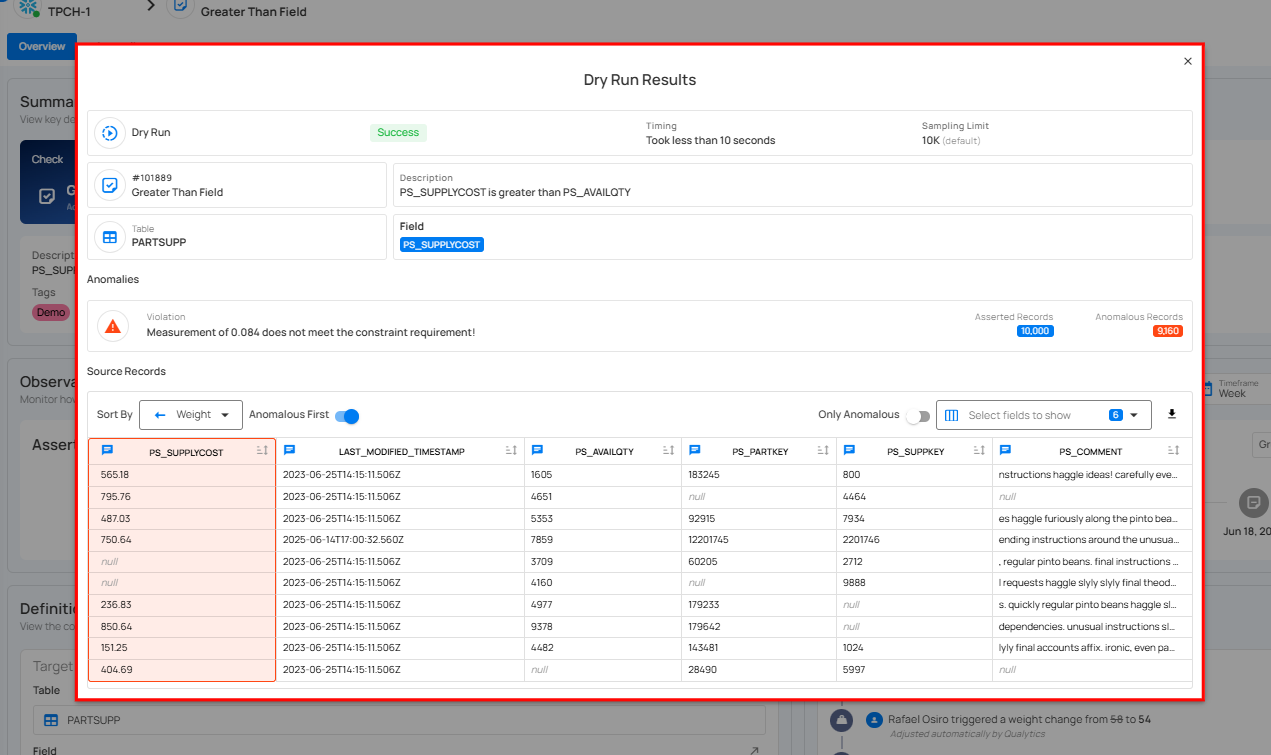Enable the Only Anomalous switch
The image size is (1271, 755).
(x=917, y=415)
